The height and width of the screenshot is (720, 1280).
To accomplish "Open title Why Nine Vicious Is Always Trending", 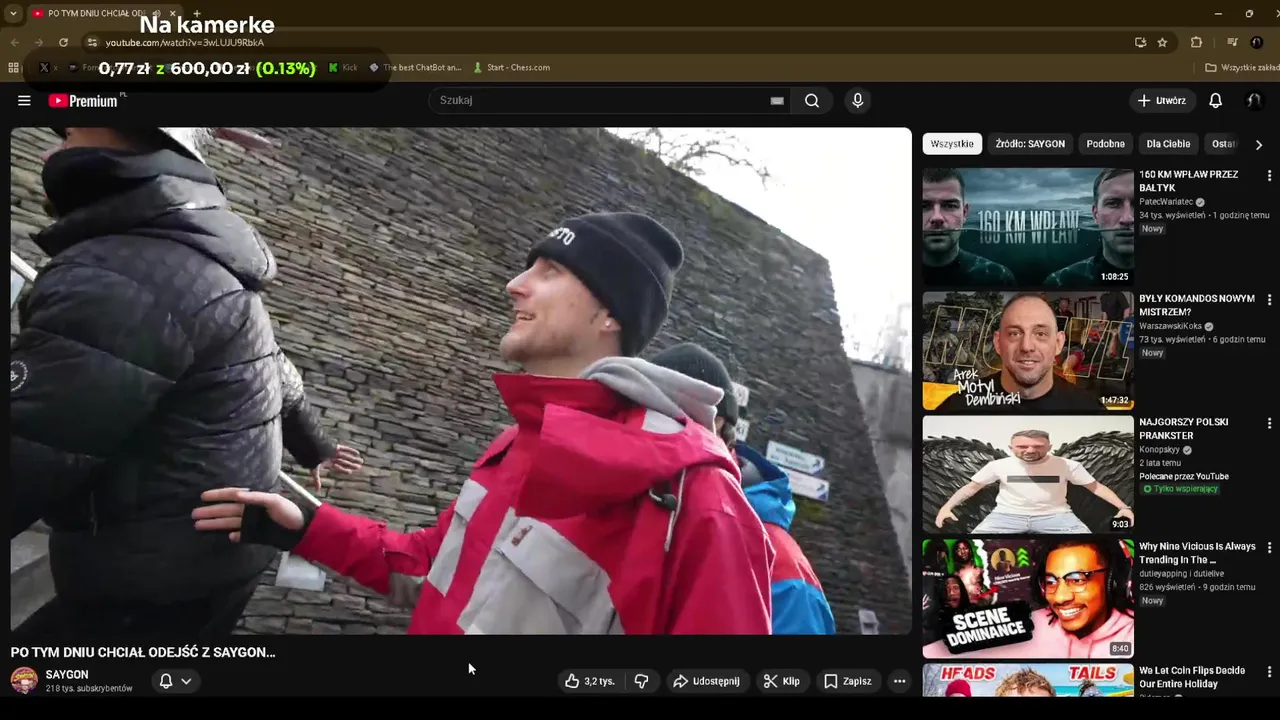I will 1197,553.
